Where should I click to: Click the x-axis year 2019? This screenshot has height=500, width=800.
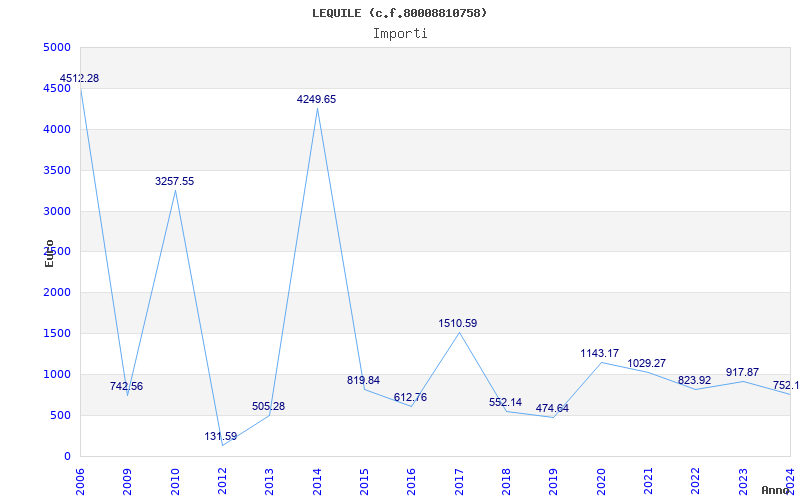553,482
